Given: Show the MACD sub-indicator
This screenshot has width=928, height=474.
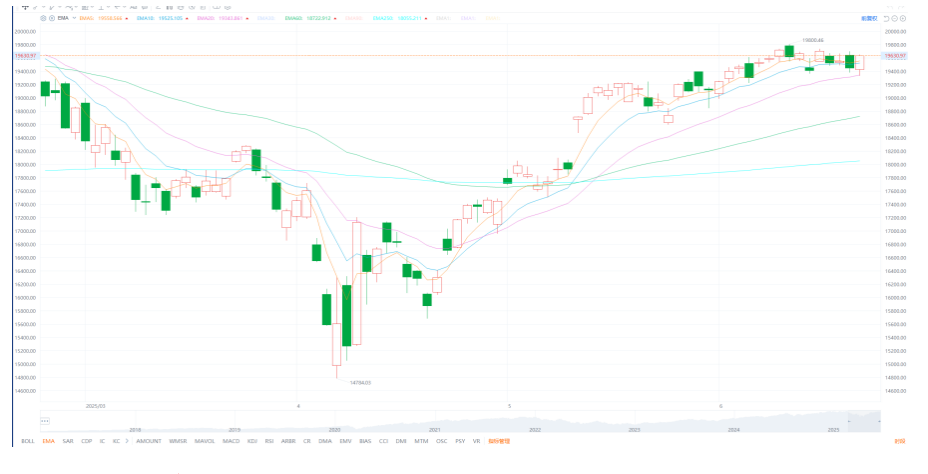Looking at the screenshot, I should [x=231, y=441].
